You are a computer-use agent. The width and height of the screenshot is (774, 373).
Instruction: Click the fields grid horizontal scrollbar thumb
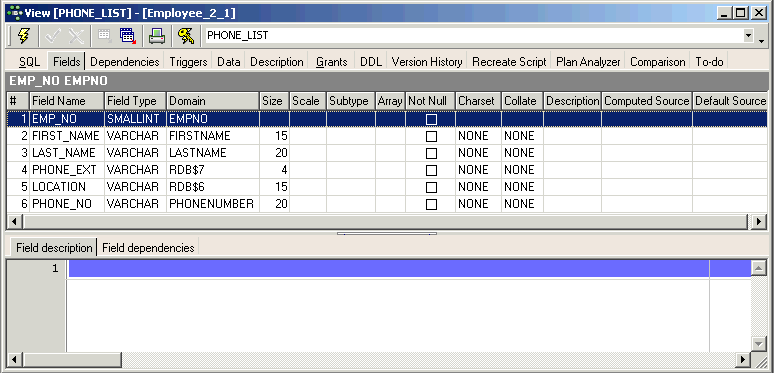(385, 222)
